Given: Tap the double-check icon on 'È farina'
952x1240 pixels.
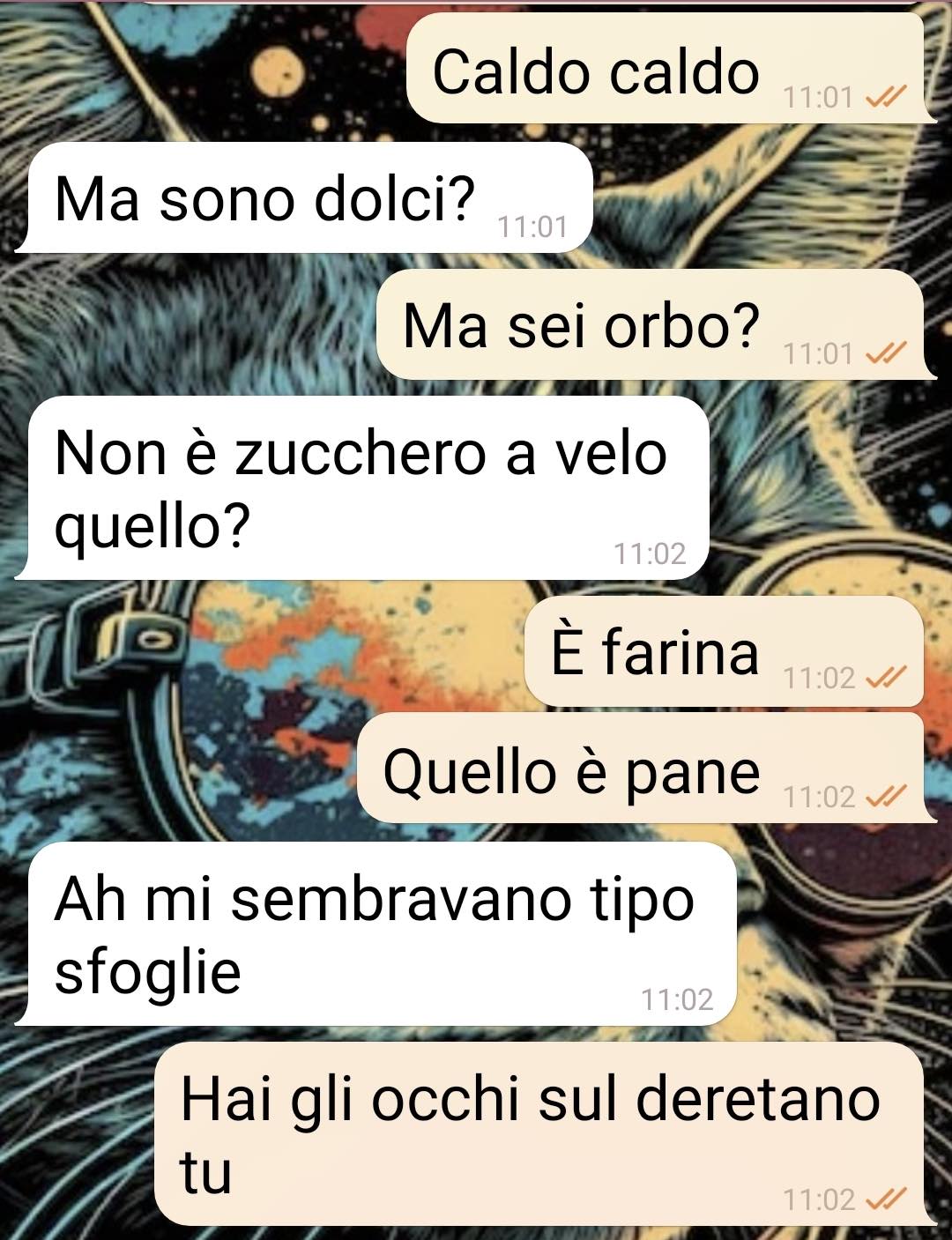Looking at the screenshot, I should pyautogui.click(x=885, y=678).
